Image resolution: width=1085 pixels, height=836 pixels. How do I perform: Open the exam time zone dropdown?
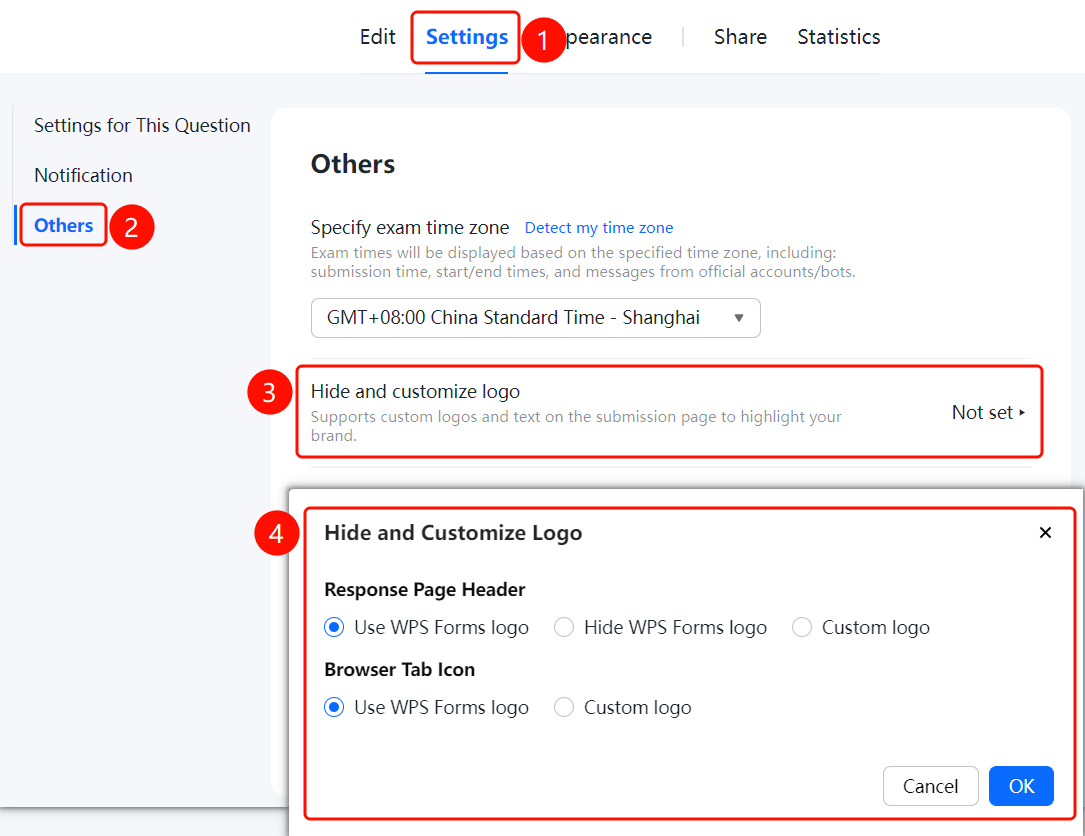point(536,318)
